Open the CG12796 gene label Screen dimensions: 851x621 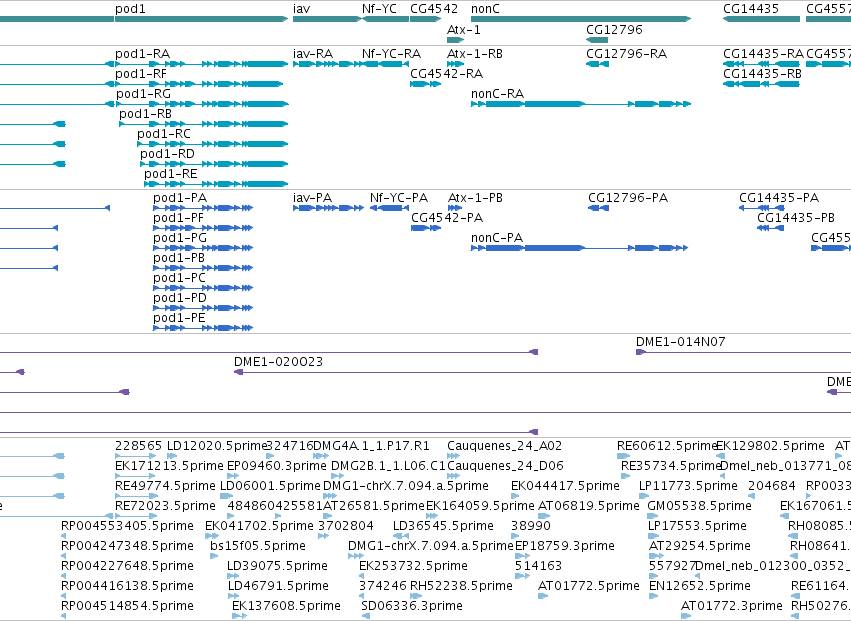(x=614, y=29)
